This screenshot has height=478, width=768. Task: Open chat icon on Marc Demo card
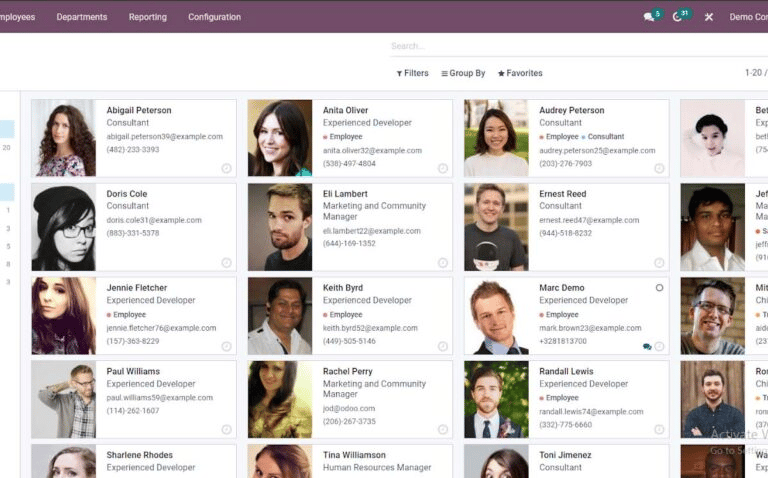(647, 347)
